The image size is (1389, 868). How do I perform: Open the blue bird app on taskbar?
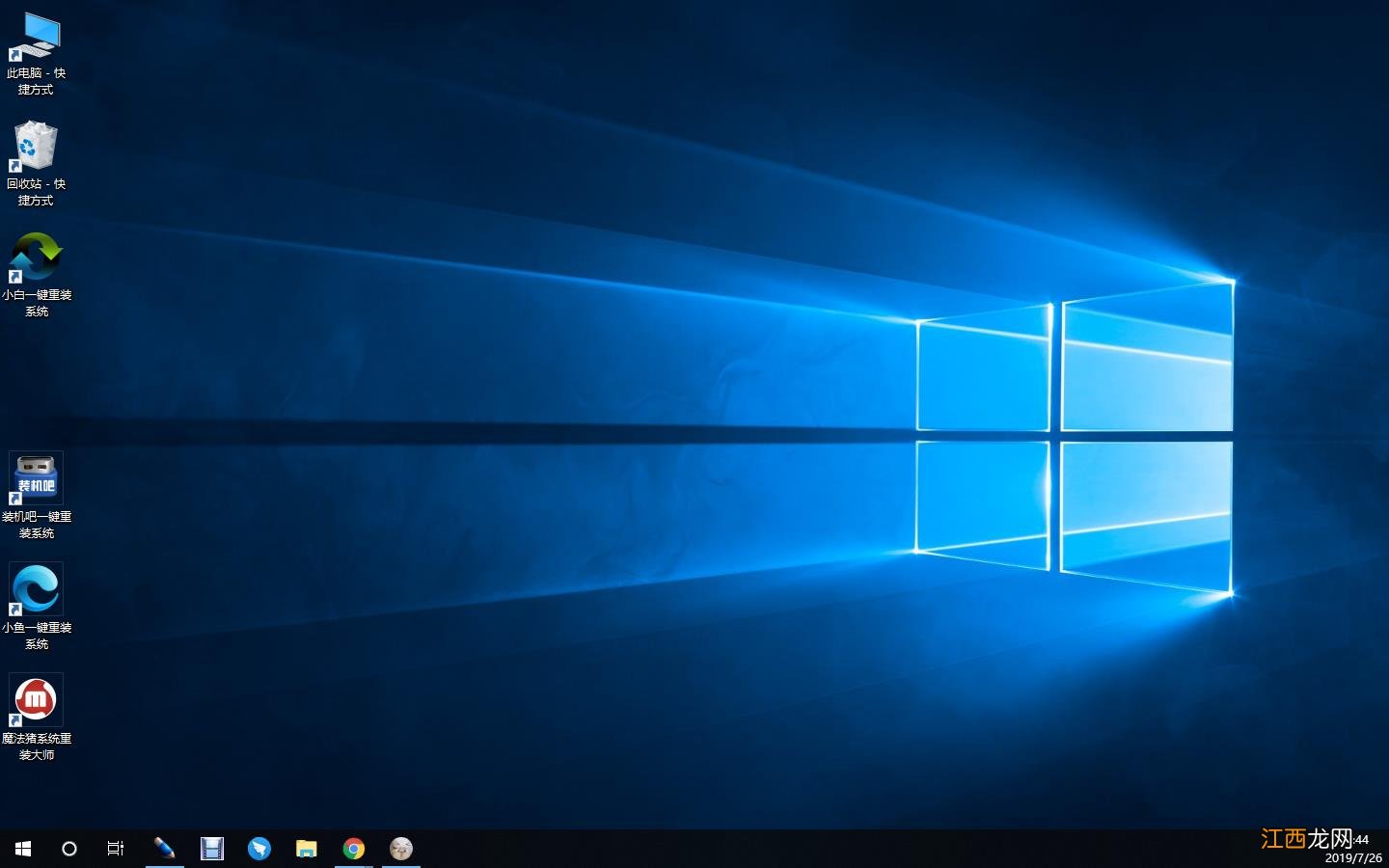(259, 849)
